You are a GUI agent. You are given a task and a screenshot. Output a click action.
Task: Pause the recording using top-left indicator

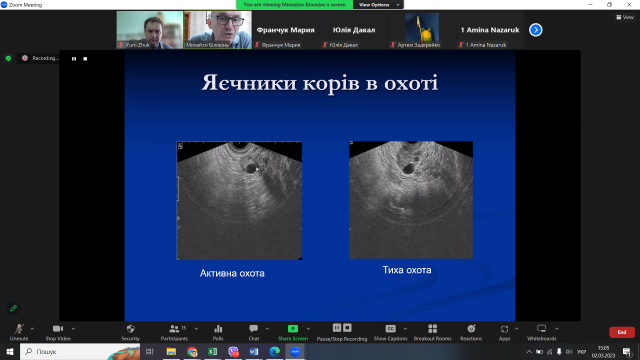point(74,59)
